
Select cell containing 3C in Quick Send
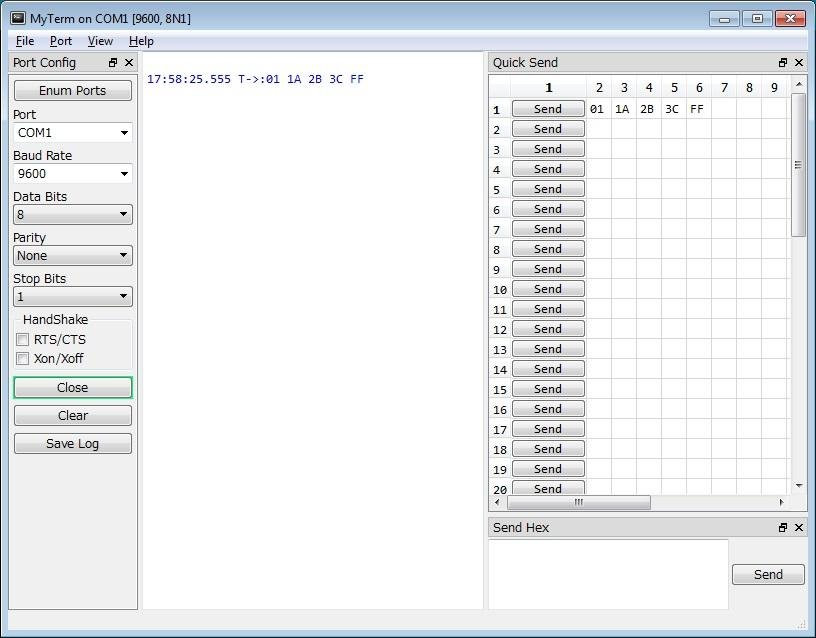pyautogui.click(x=674, y=109)
